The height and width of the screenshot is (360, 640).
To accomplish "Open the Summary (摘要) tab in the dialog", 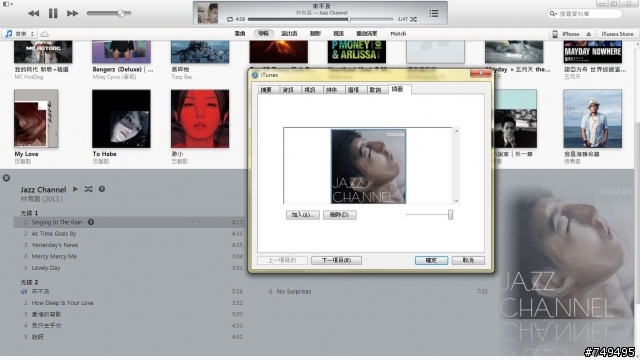I will tap(267, 90).
